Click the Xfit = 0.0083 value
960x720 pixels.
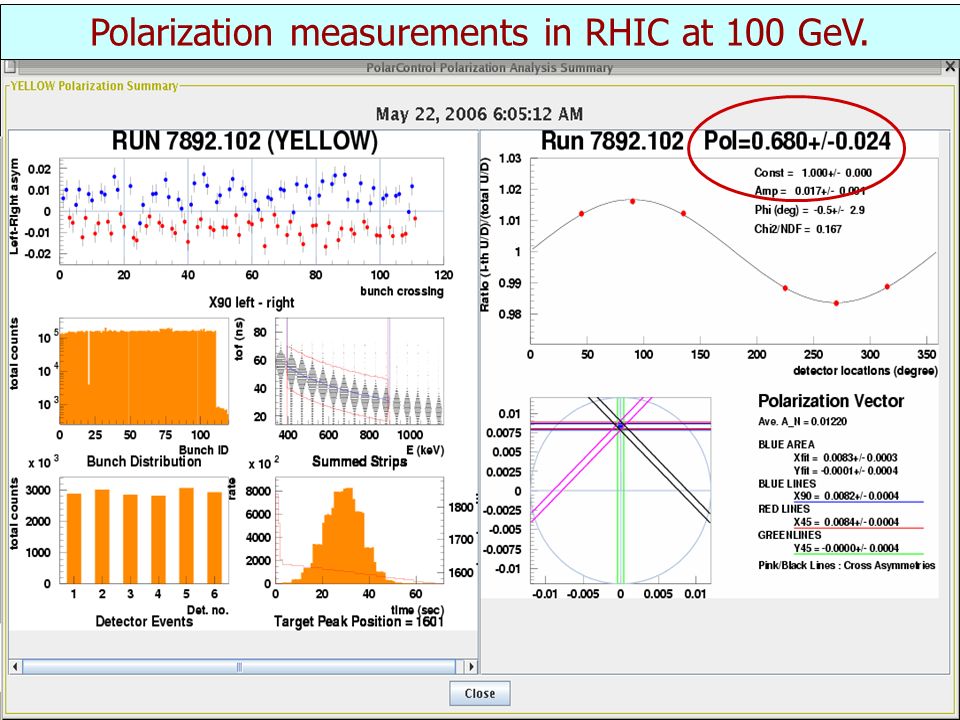pos(845,457)
